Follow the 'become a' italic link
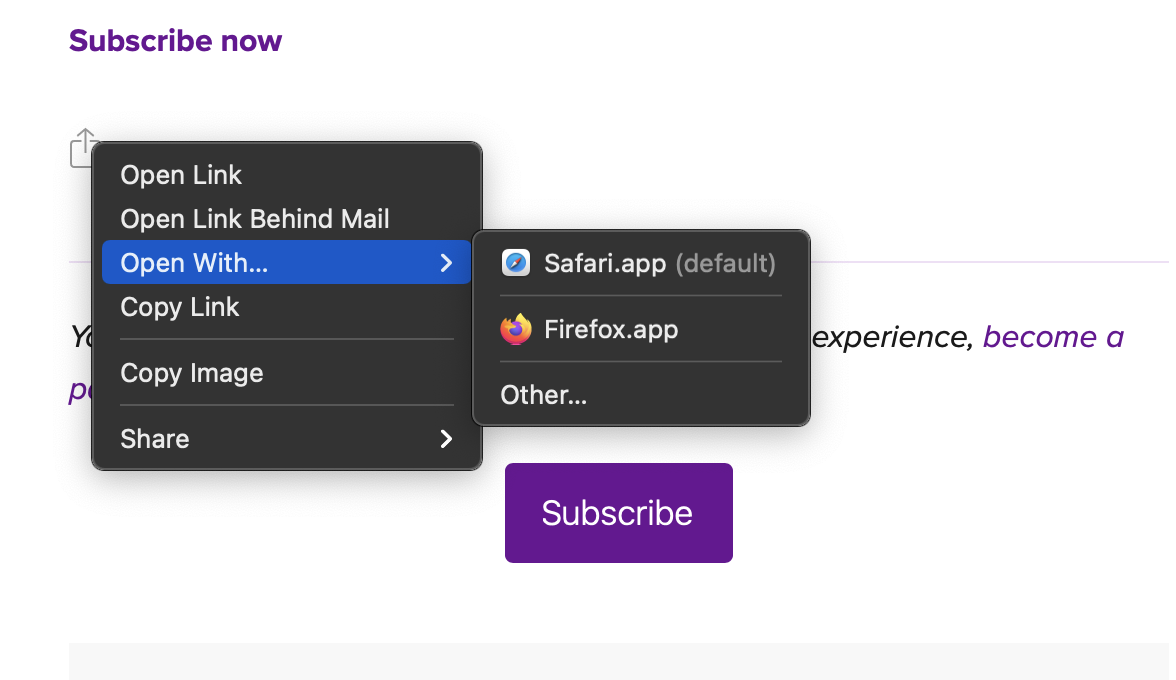Viewport: 1176px width, 680px height. [1053, 337]
